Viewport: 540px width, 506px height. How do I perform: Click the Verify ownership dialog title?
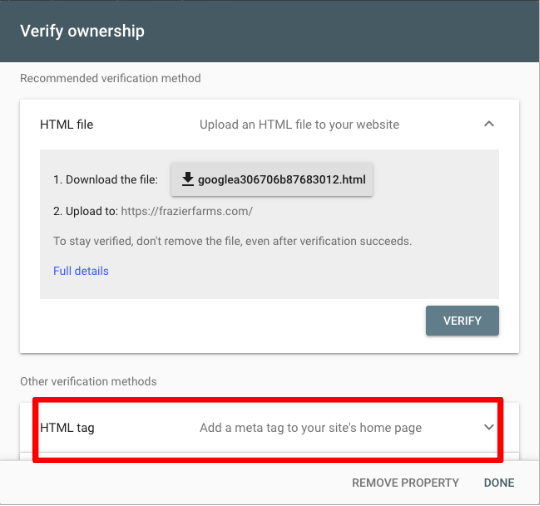(x=82, y=31)
